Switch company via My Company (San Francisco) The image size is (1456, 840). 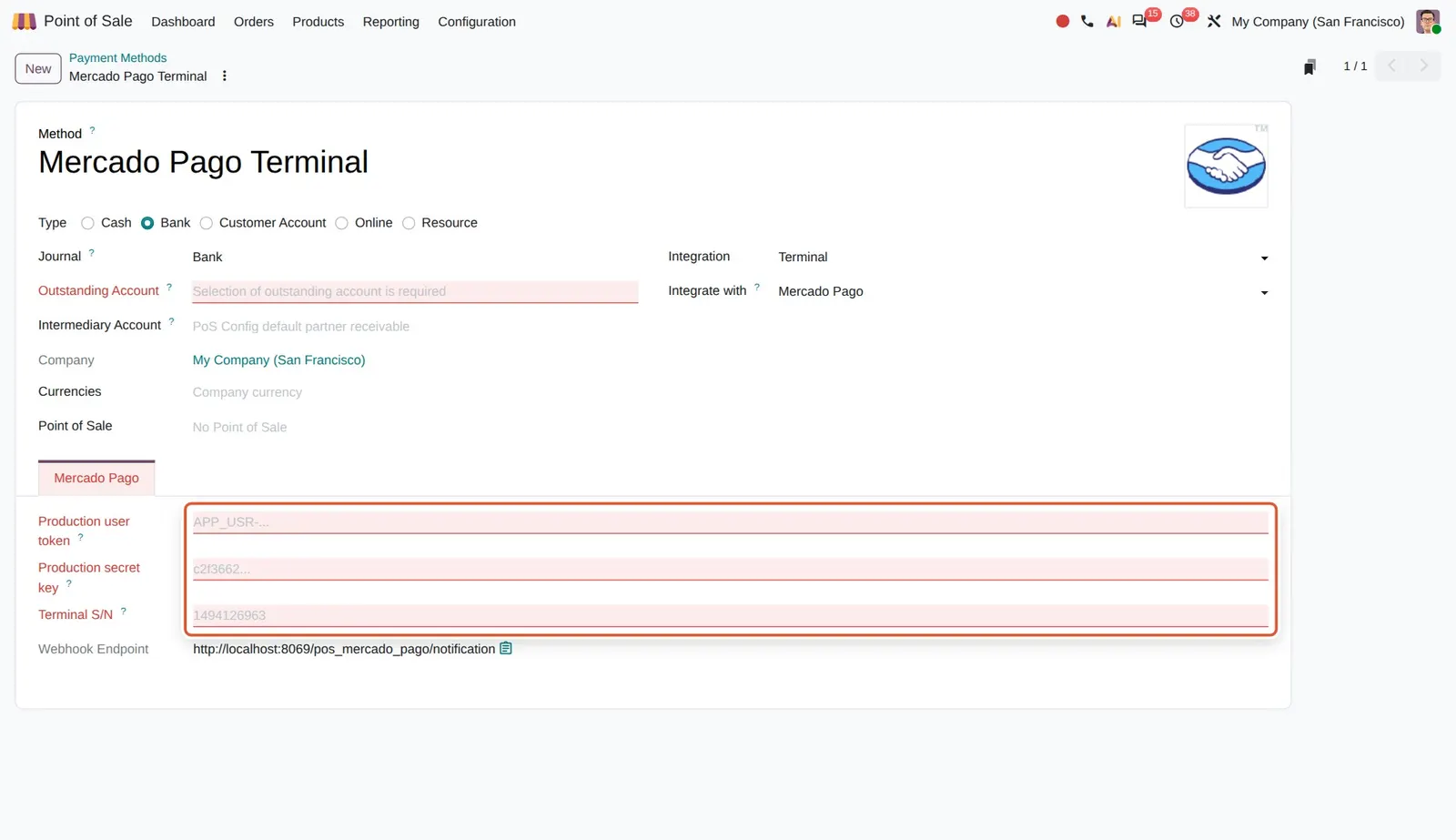pyautogui.click(x=1318, y=22)
